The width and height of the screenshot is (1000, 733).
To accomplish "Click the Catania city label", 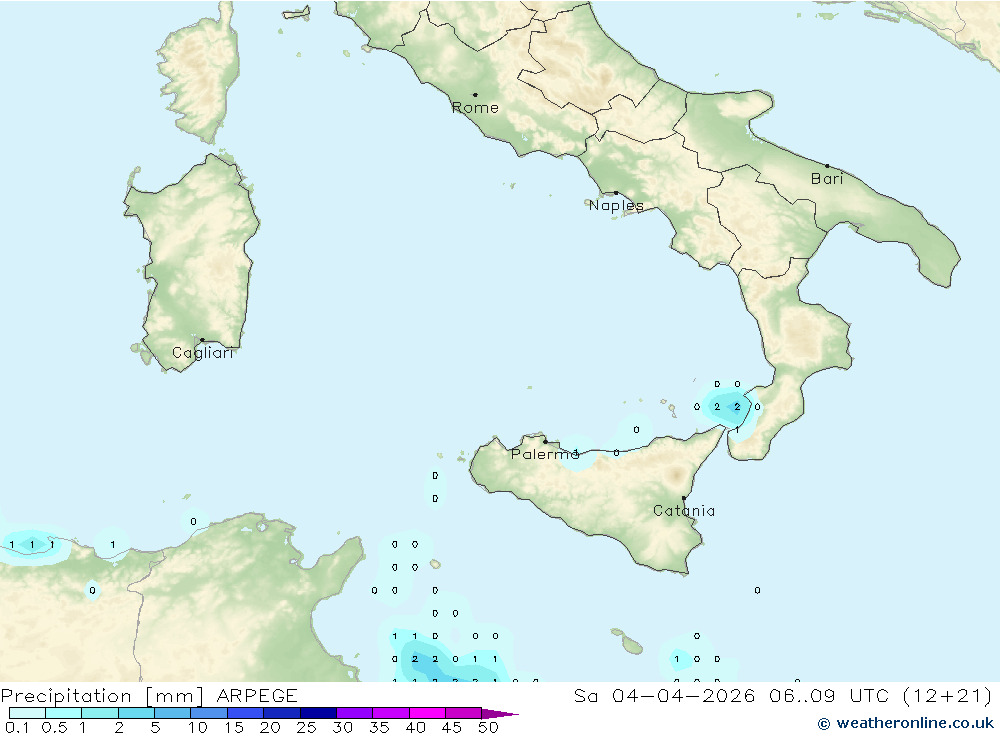I will [x=684, y=511].
